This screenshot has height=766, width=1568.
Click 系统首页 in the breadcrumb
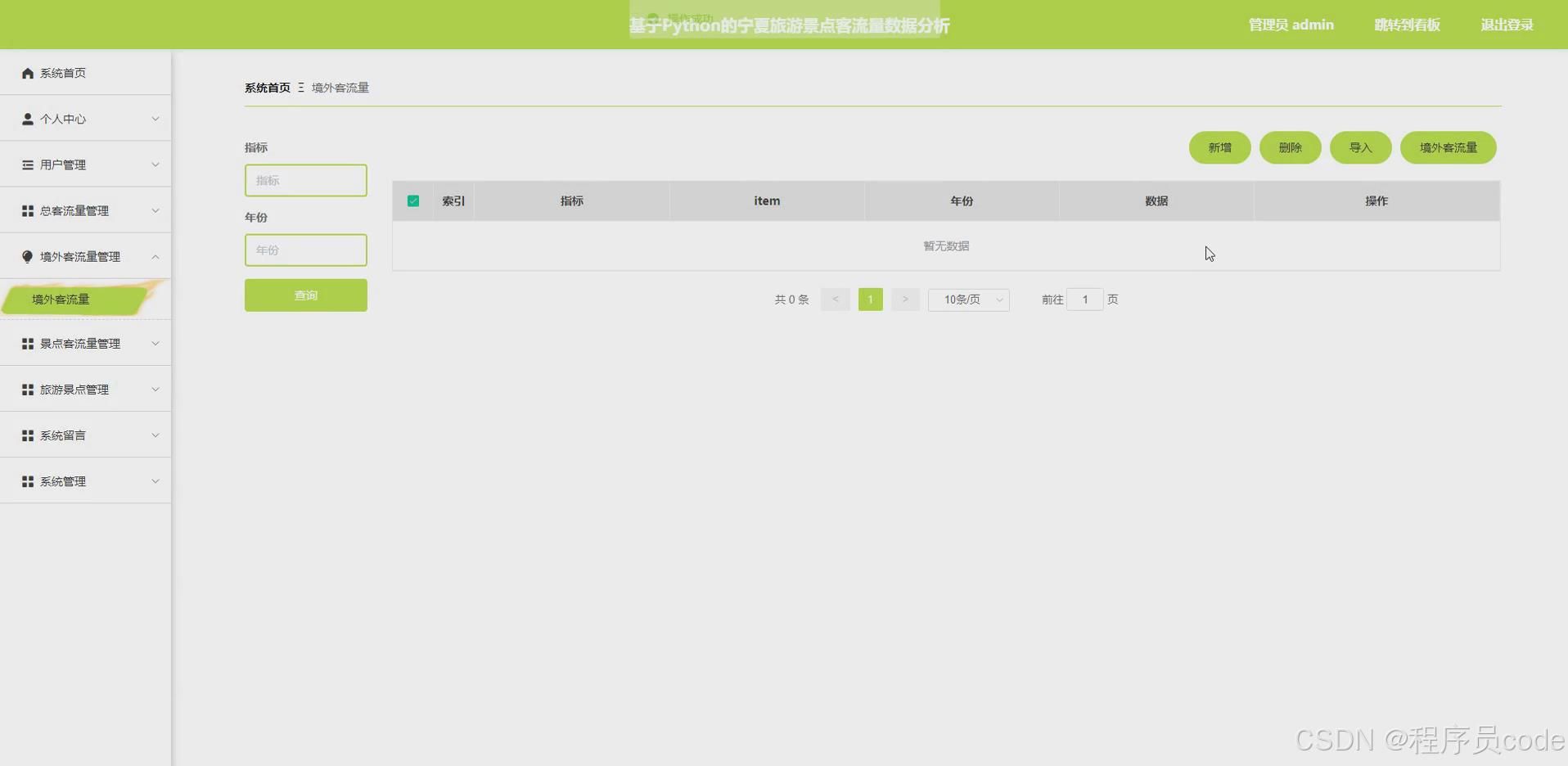[x=268, y=88]
